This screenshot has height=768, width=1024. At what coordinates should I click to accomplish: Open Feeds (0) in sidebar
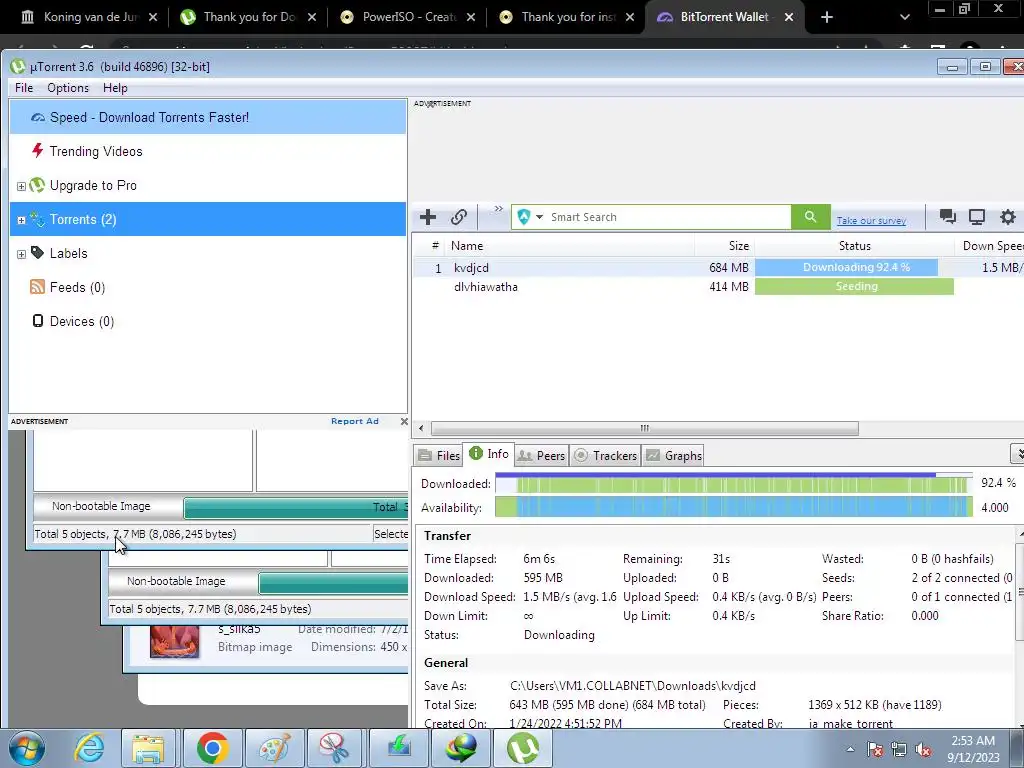77,287
